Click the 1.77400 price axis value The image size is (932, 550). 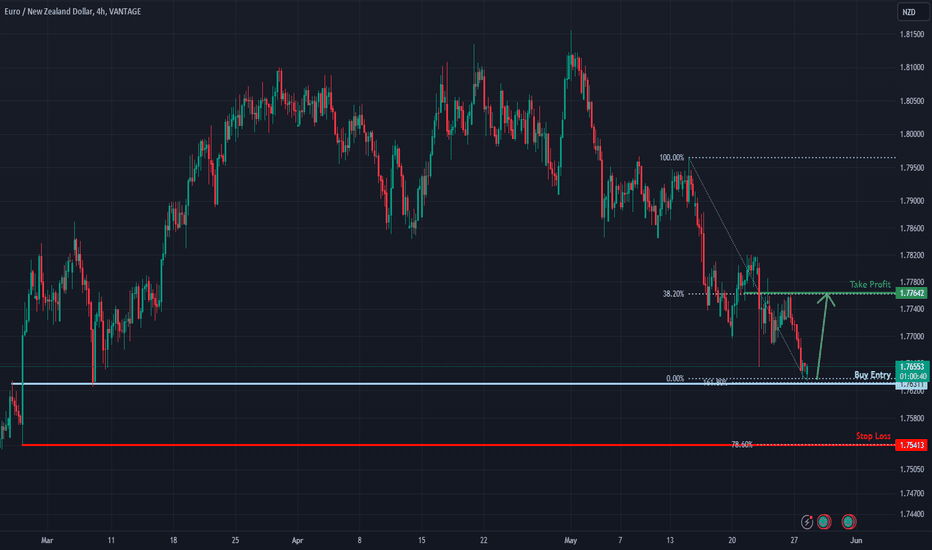912,309
